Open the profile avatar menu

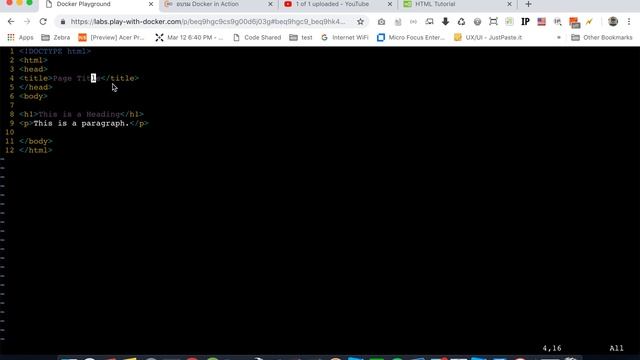pyautogui.click(x=613, y=22)
